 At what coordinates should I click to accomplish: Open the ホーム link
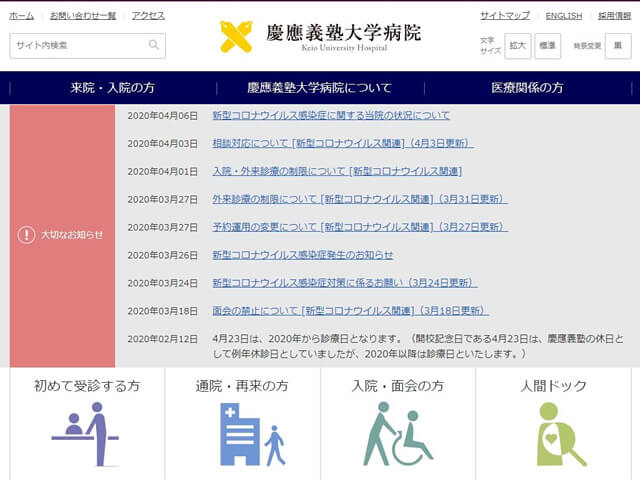[x=22, y=16]
